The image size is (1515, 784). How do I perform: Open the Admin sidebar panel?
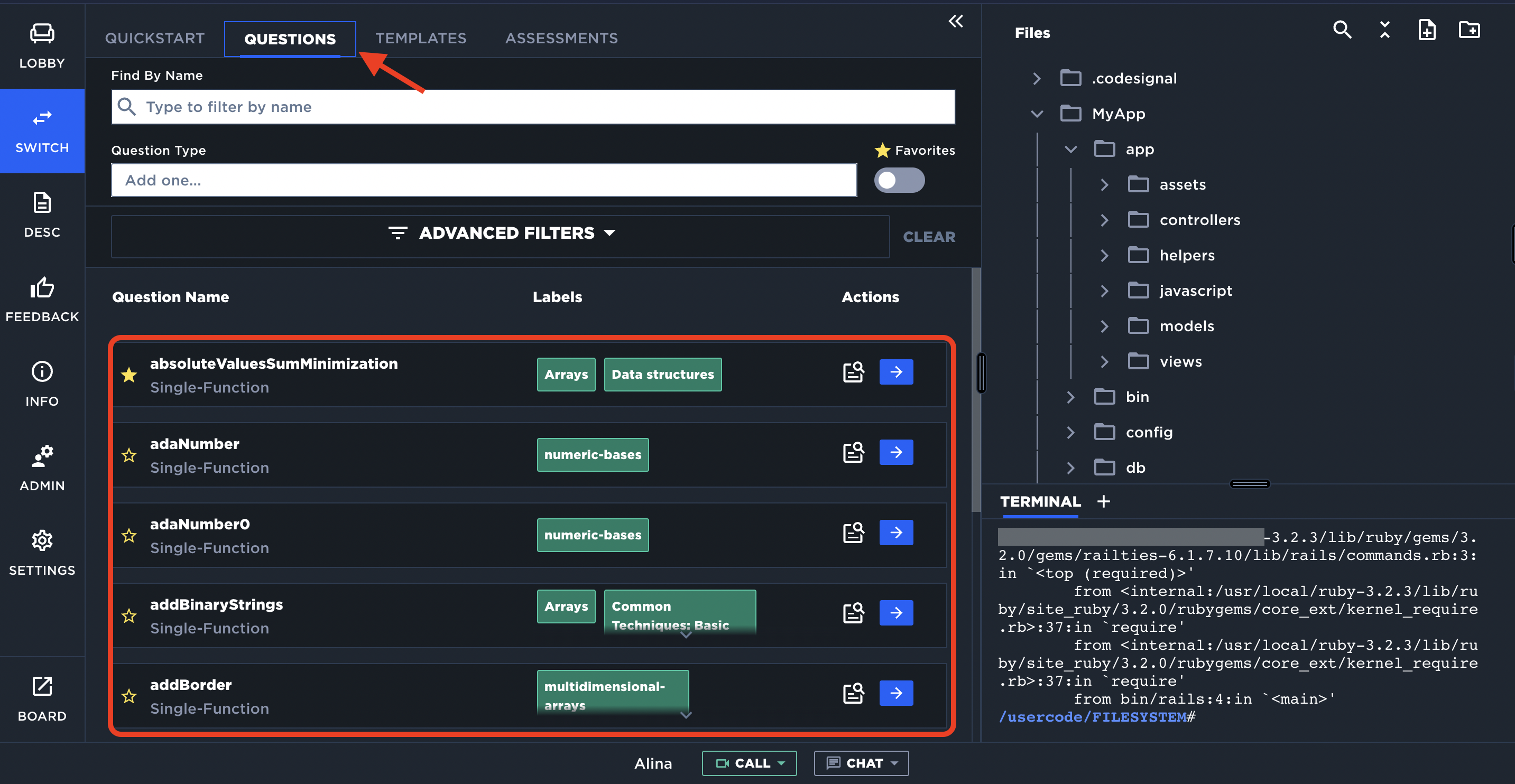[x=42, y=469]
